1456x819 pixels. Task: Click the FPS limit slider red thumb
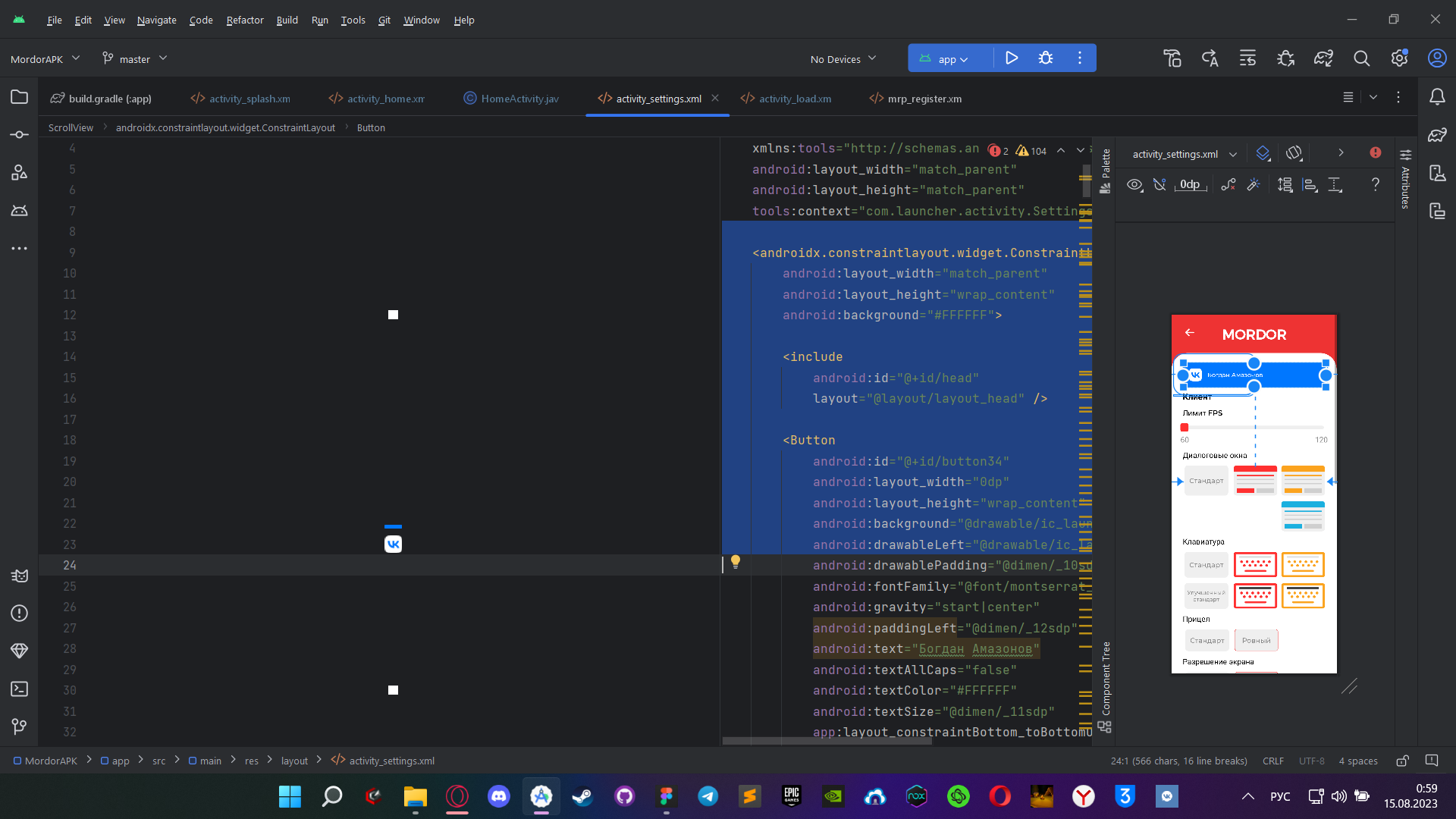1185,428
